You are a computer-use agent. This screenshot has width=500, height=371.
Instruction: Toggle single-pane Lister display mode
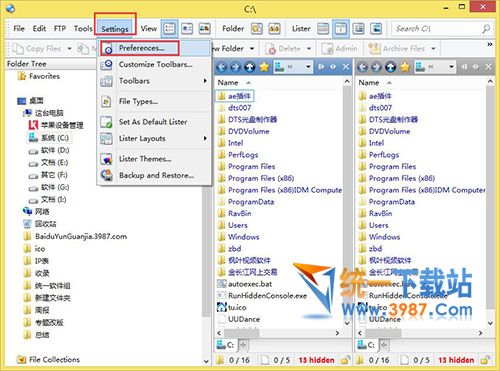pyautogui.click(x=323, y=29)
